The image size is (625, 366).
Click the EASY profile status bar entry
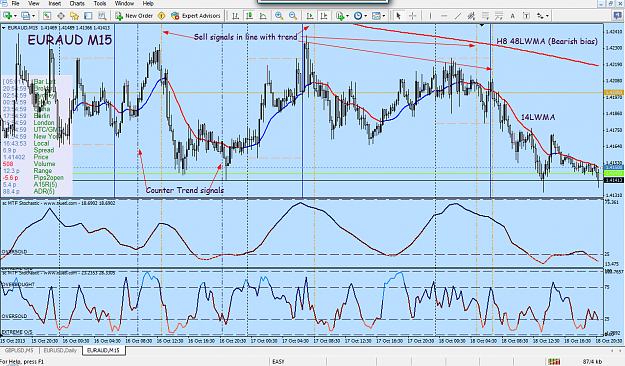click(278, 362)
